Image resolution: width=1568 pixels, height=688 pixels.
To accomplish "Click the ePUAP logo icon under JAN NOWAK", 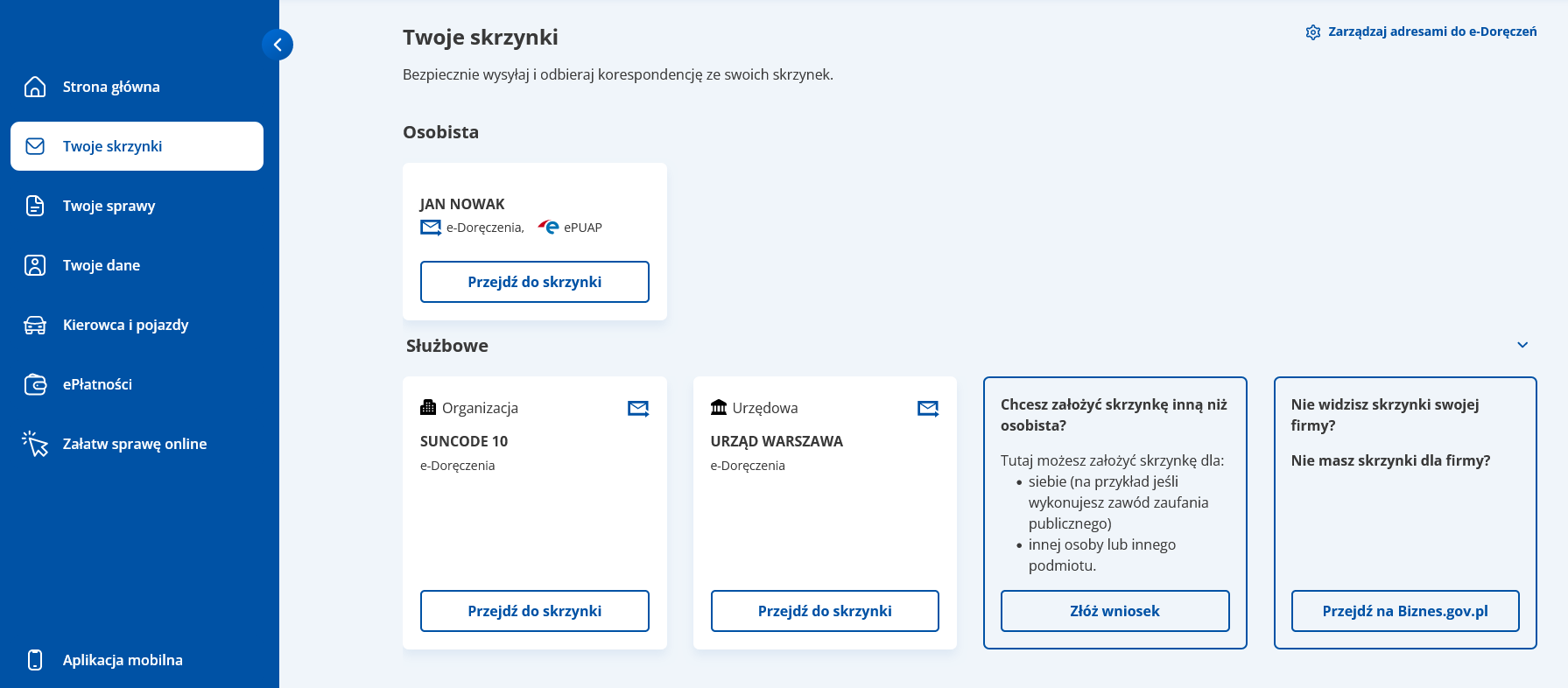I will click(x=548, y=228).
